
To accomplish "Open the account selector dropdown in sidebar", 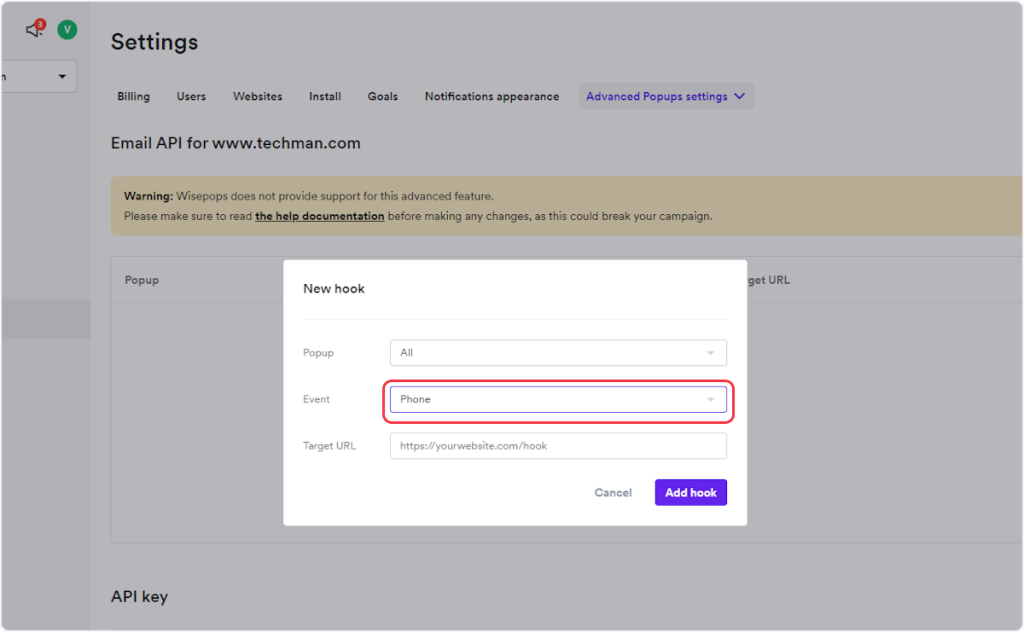I will pos(40,76).
